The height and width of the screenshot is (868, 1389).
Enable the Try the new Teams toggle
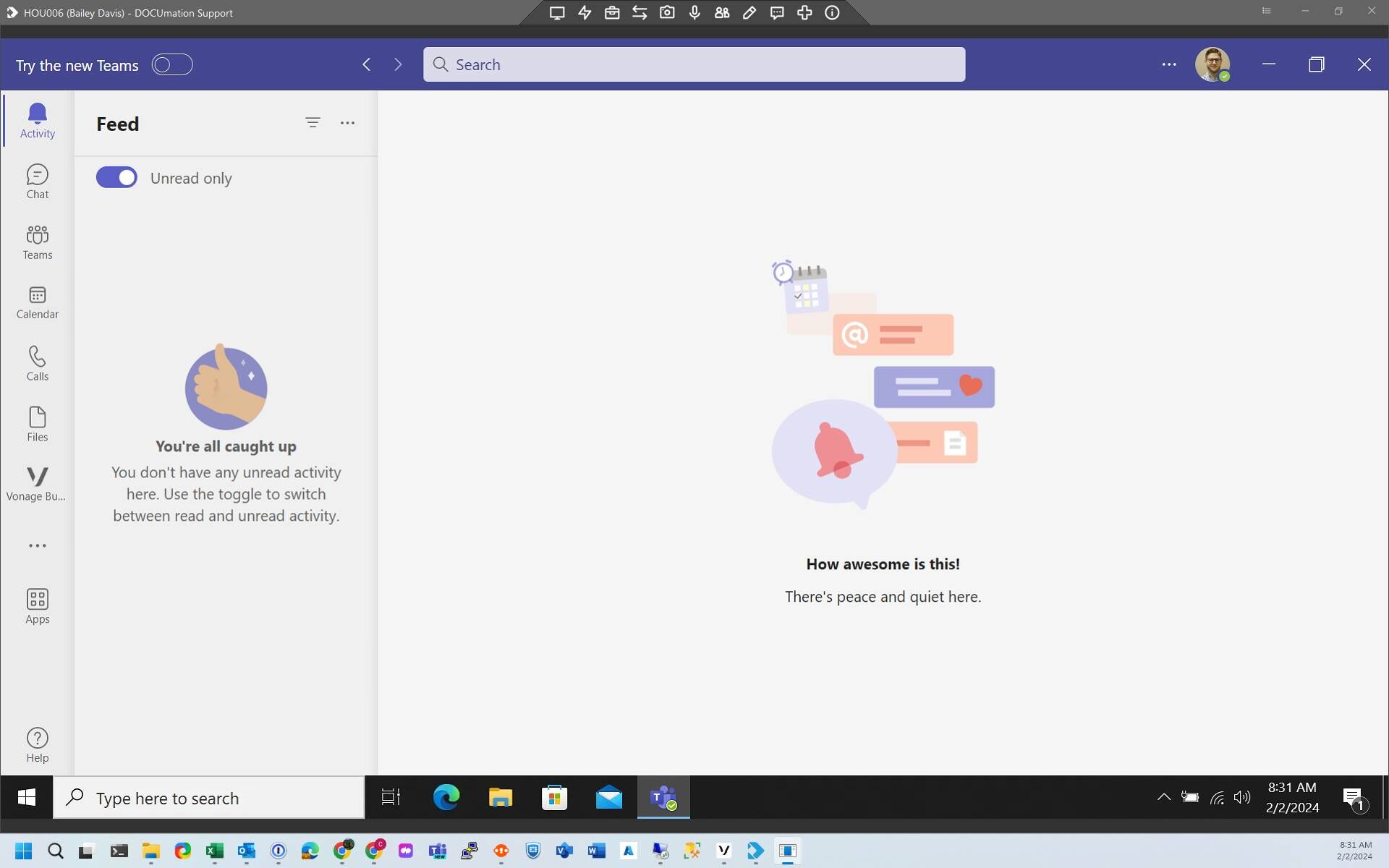click(x=172, y=64)
